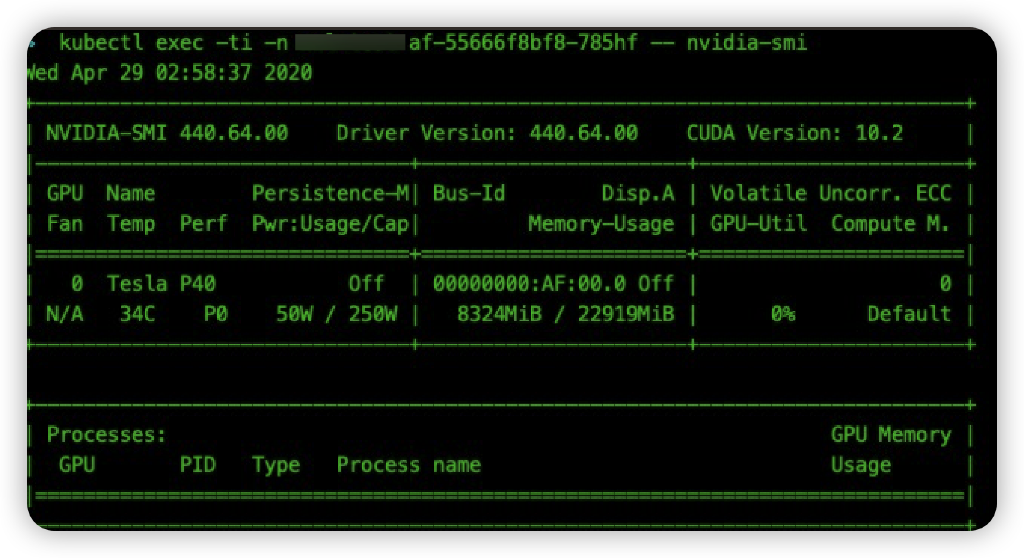Click the 'Usage' header under GPU Memory
The width and height of the screenshot is (1024, 558).
[861, 465]
